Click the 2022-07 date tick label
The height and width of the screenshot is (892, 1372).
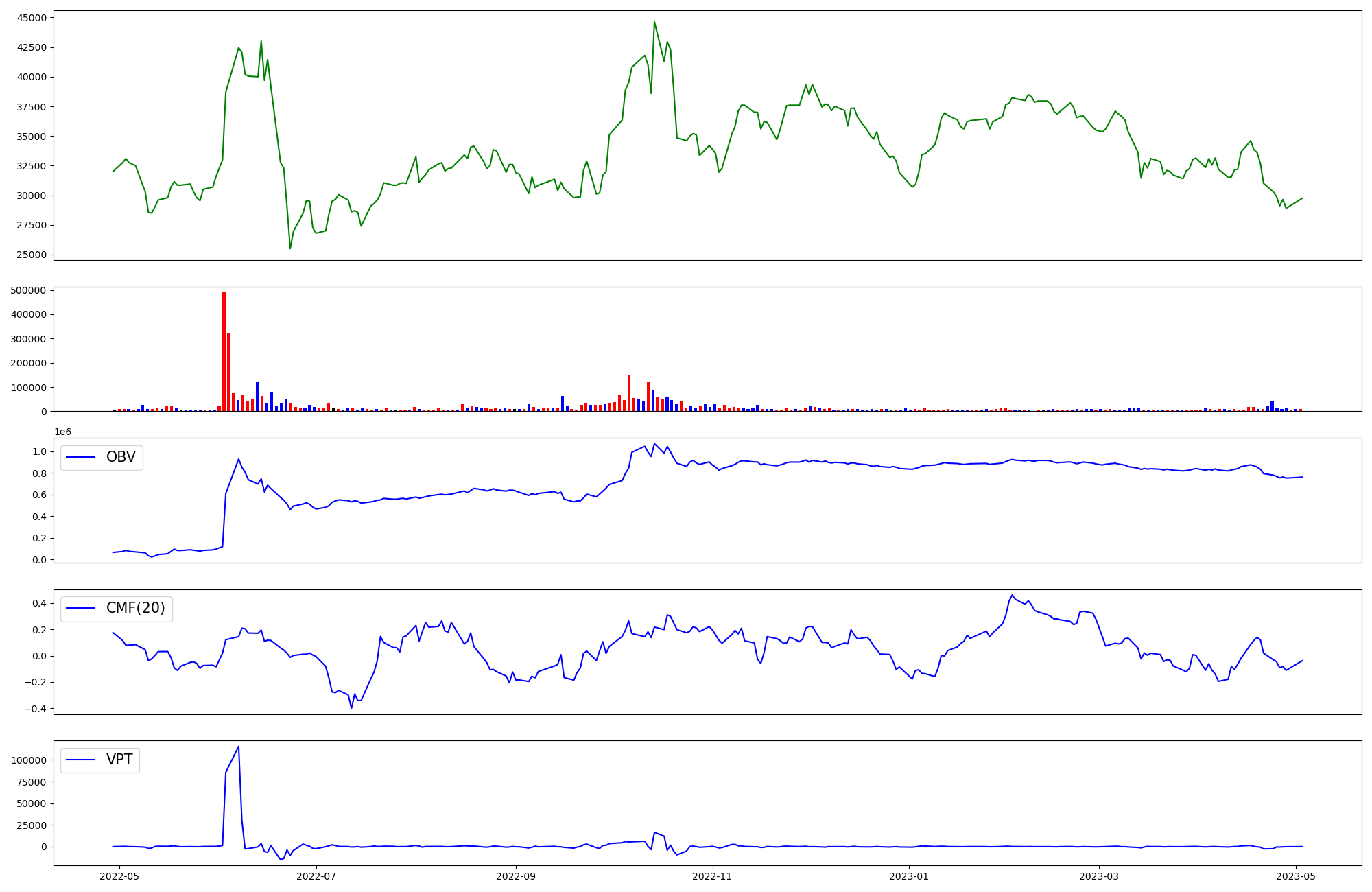316,876
